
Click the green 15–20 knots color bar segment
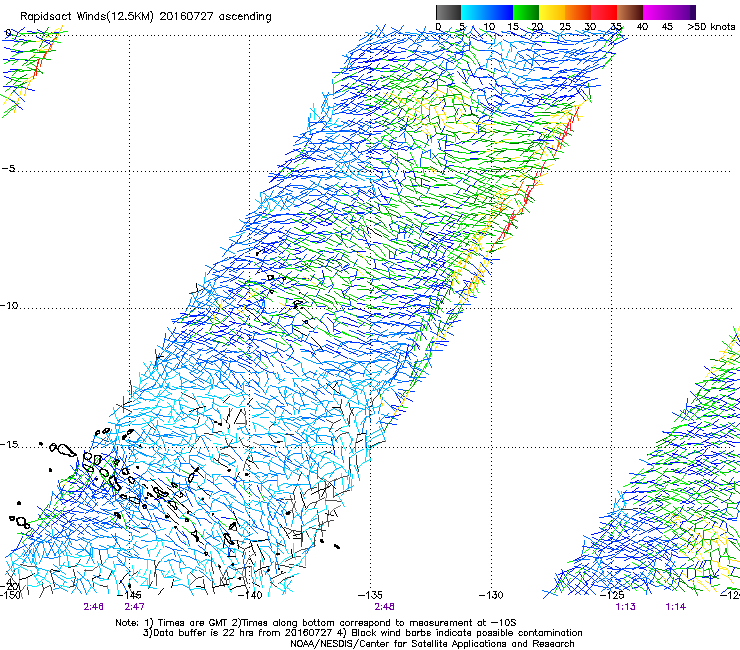tap(526, 12)
